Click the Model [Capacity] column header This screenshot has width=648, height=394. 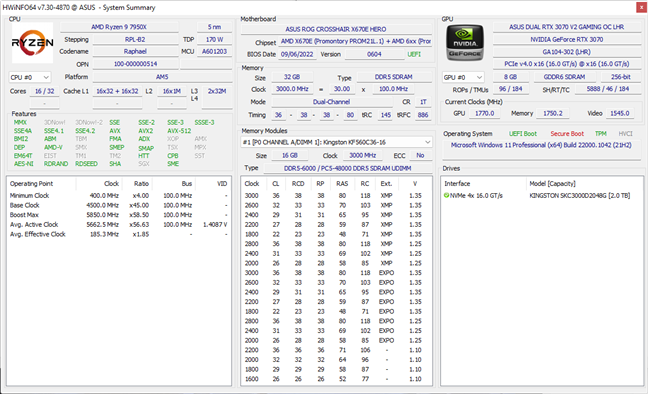pyautogui.click(x=552, y=184)
